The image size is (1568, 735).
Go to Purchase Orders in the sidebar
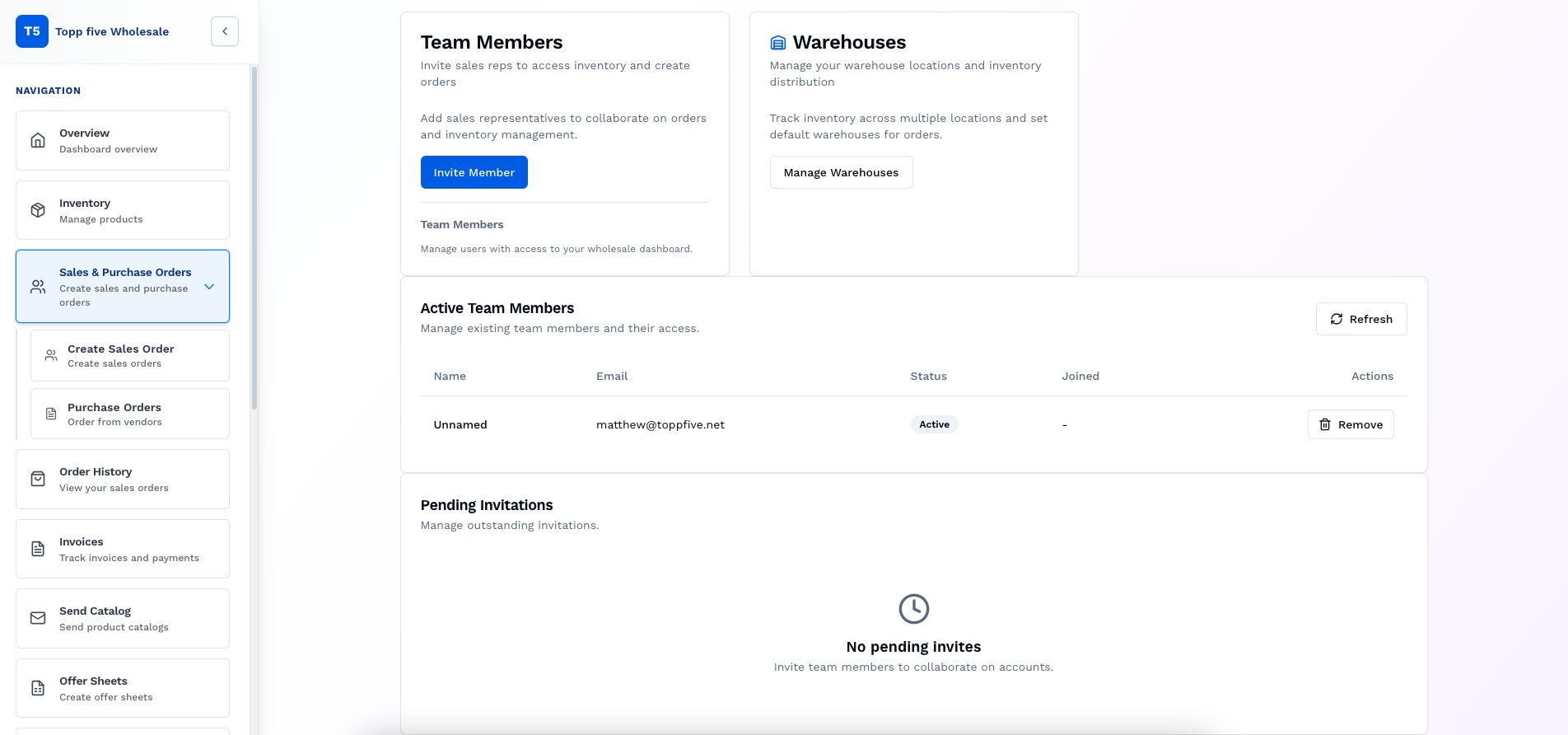click(130, 414)
